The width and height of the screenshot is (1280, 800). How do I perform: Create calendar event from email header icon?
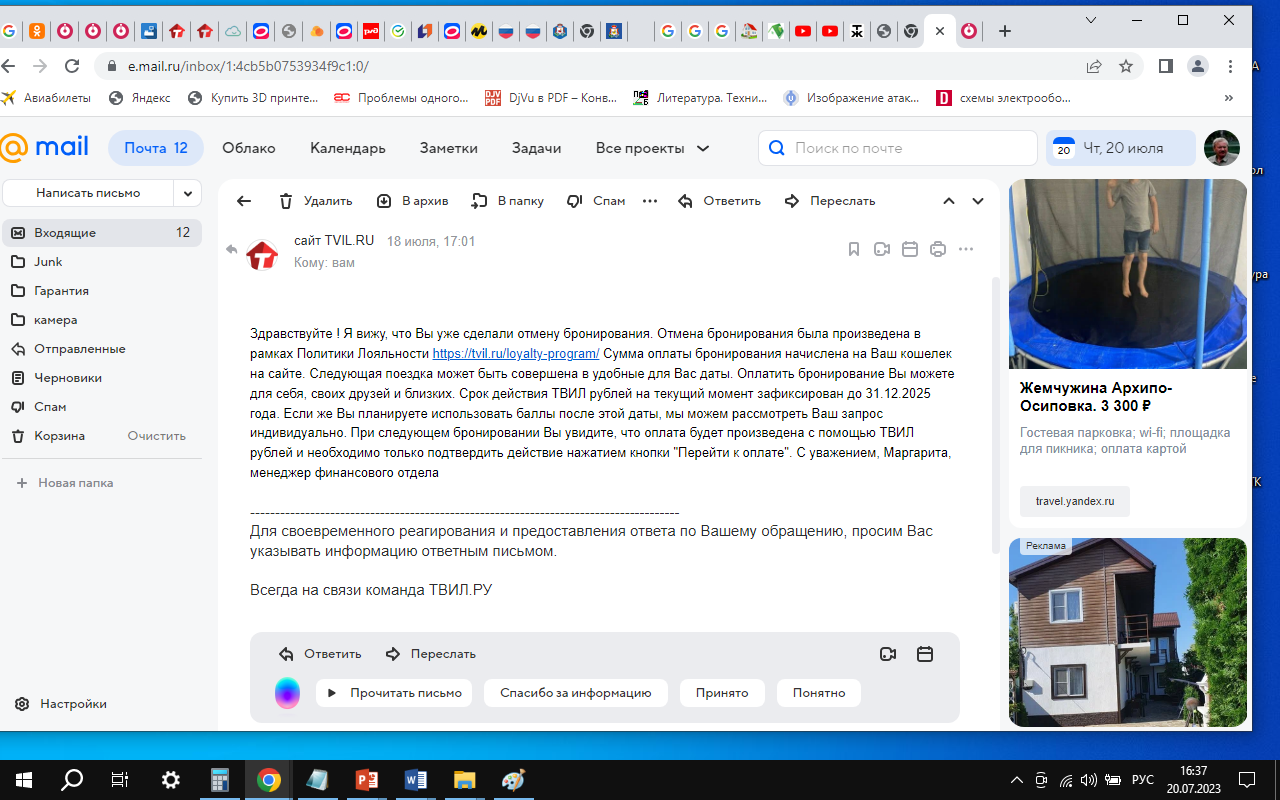coord(910,249)
